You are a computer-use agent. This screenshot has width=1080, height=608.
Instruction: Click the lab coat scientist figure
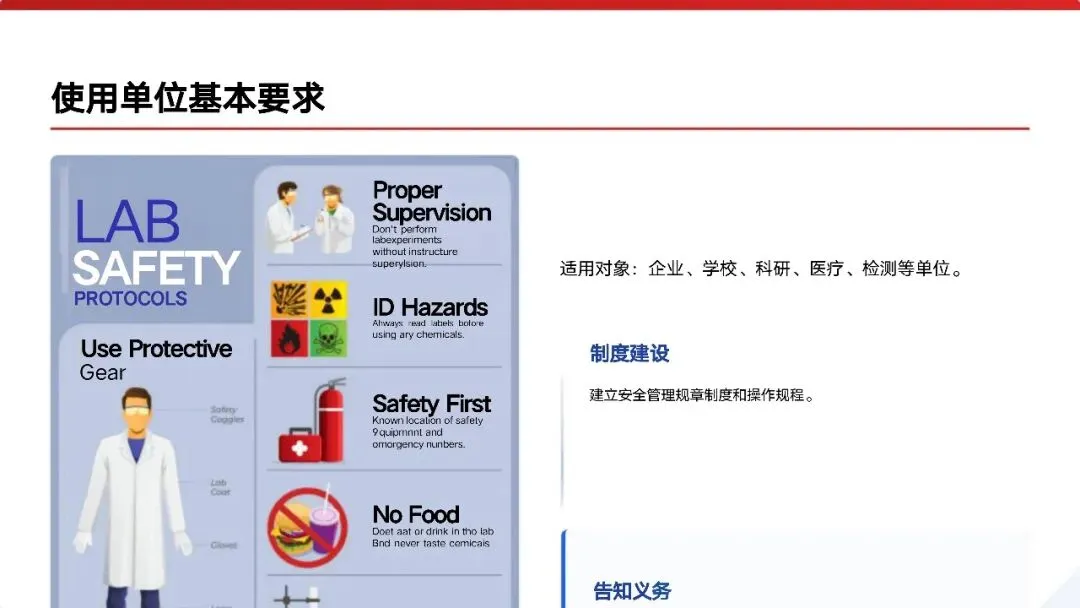click(133, 497)
